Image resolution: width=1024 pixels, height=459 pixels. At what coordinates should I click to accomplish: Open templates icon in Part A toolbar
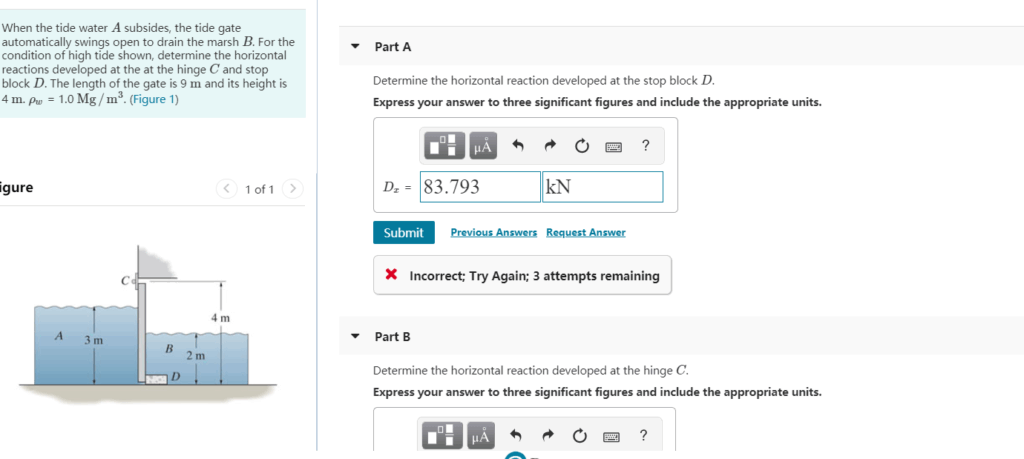(446, 146)
